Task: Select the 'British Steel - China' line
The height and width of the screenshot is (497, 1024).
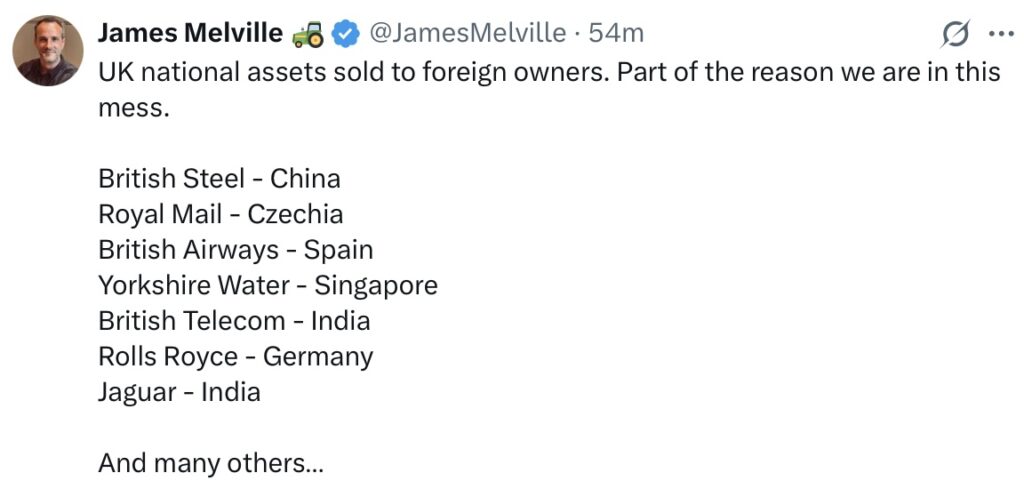Action: pyautogui.click(x=219, y=178)
